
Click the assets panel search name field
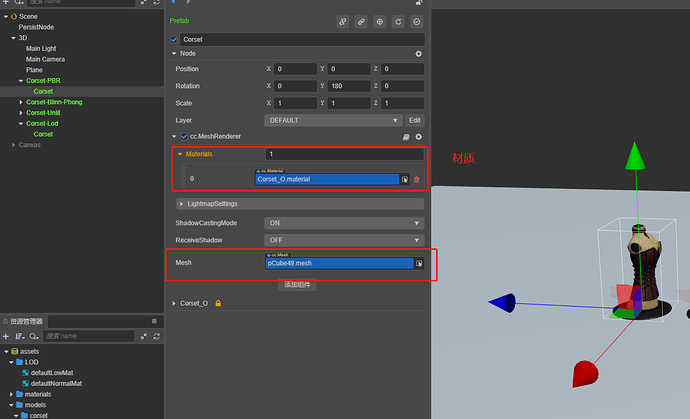click(88, 336)
